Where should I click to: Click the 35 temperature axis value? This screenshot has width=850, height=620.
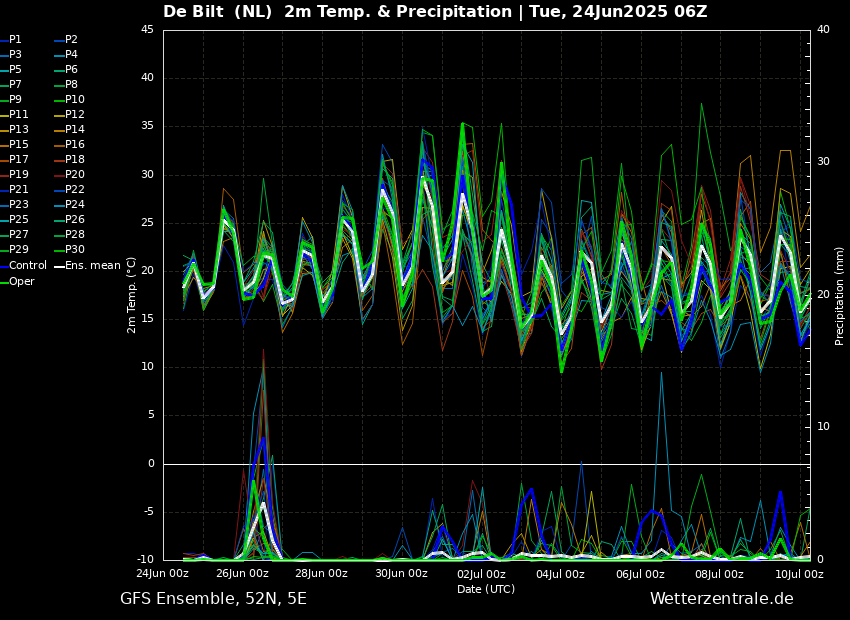click(x=147, y=126)
